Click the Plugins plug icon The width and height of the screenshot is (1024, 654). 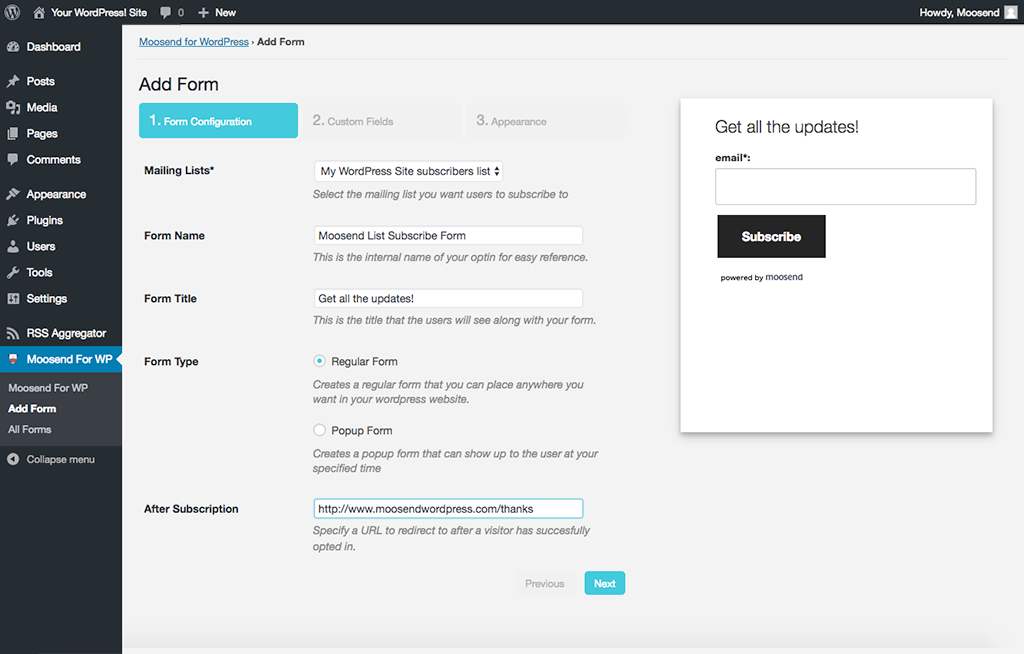click(12, 220)
